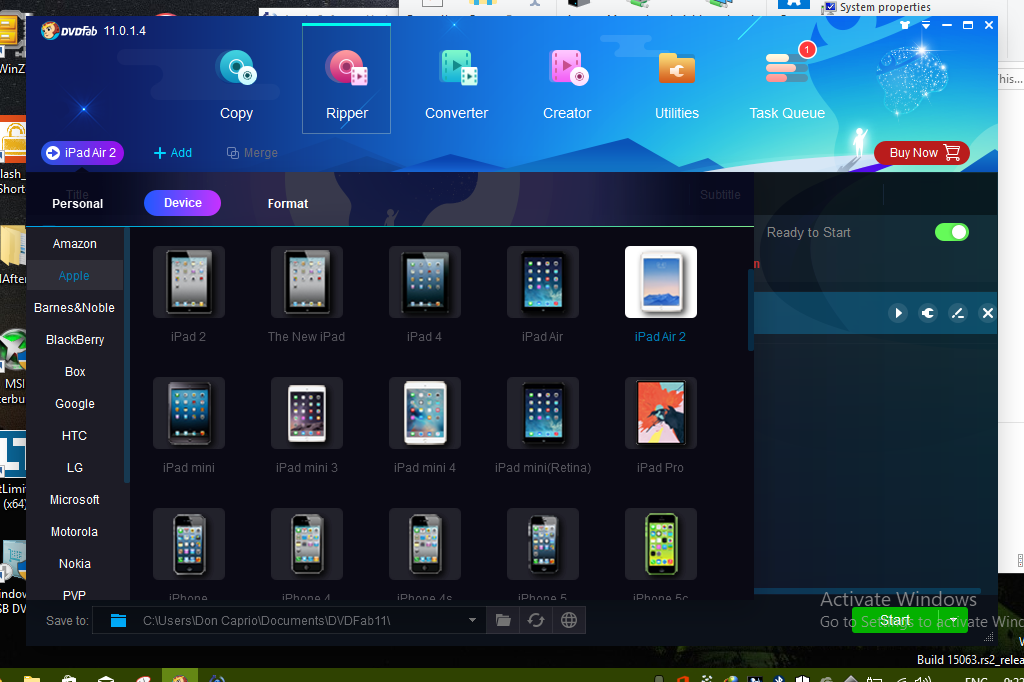
Task: Select Google in the brand list
Action: pos(74,404)
